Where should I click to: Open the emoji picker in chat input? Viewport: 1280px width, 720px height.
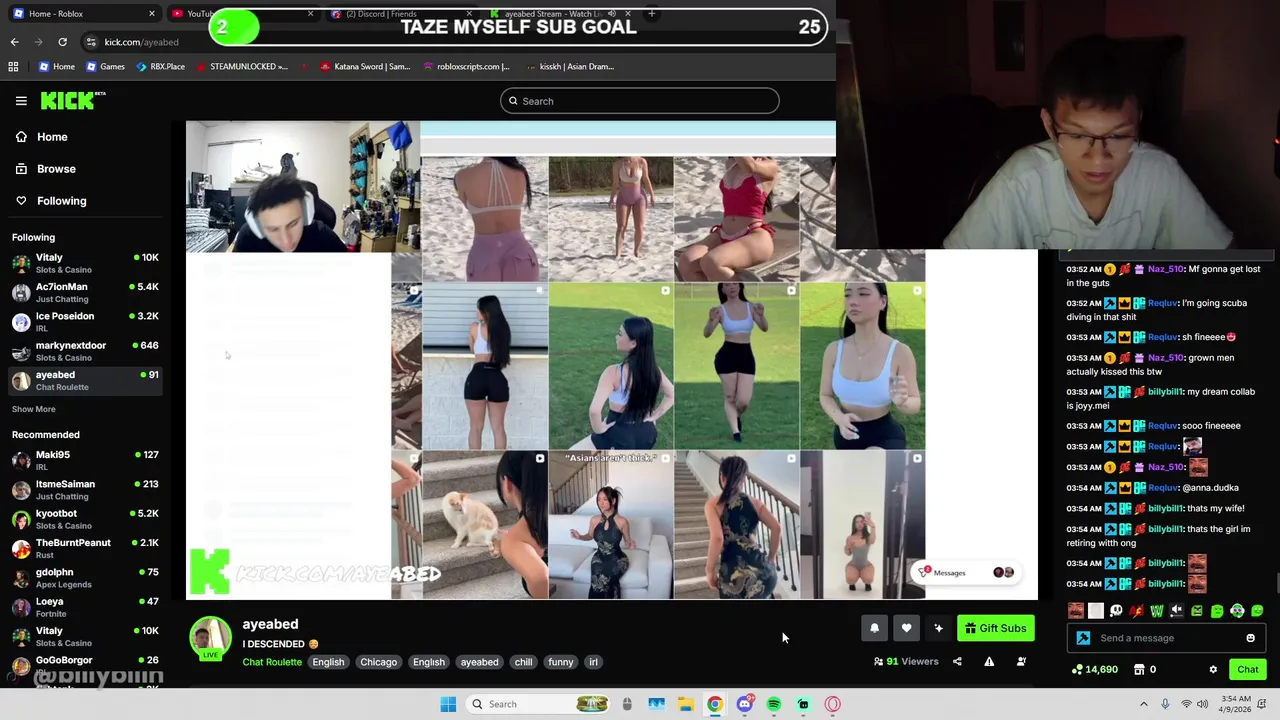point(1250,638)
